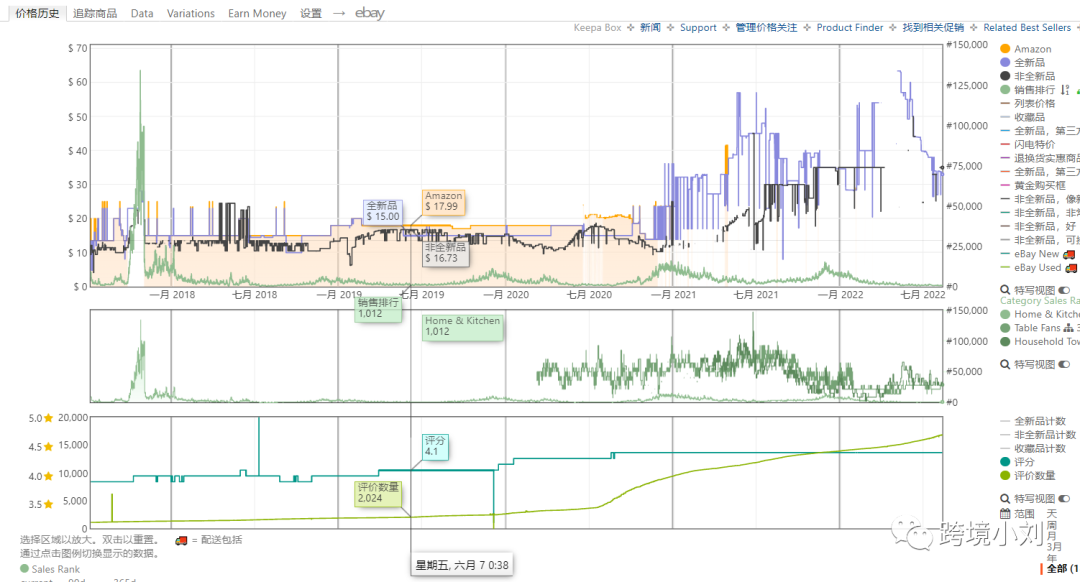
Task: Open the 新闻 link
Action: (x=650, y=28)
